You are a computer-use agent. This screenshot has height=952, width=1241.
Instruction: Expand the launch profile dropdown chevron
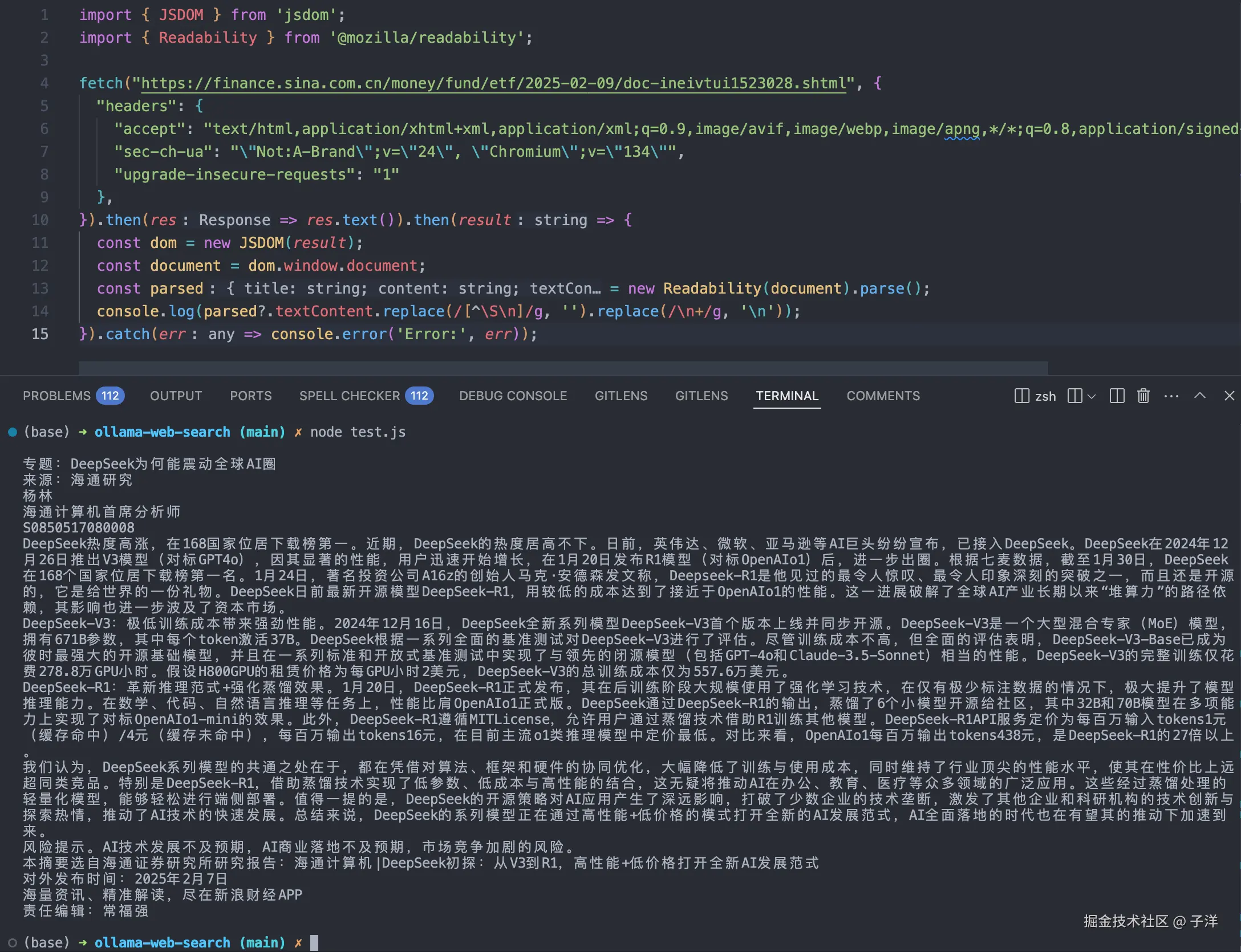coord(1092,396)
